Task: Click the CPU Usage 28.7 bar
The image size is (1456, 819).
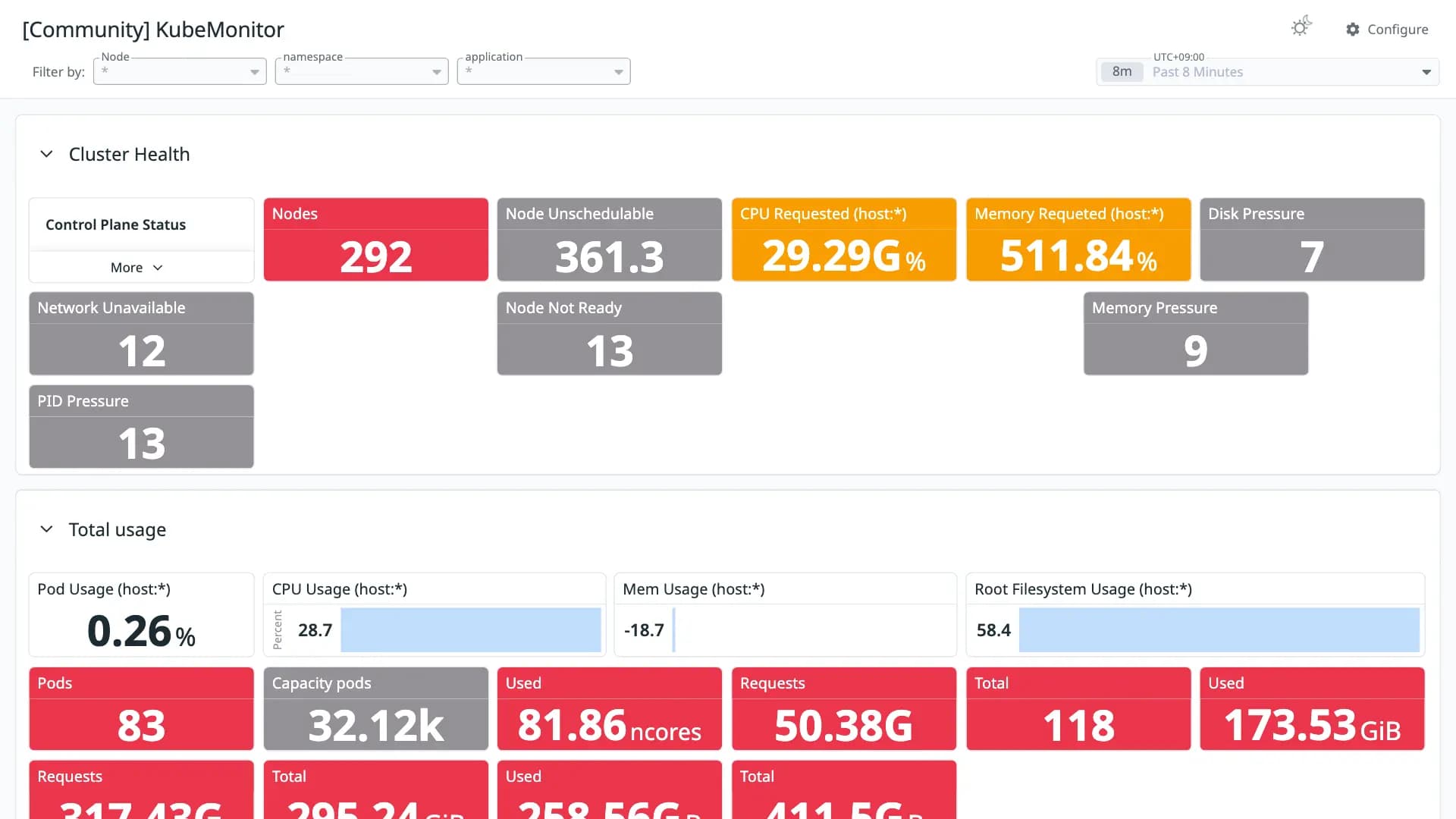Action: [x=471, y=629]
